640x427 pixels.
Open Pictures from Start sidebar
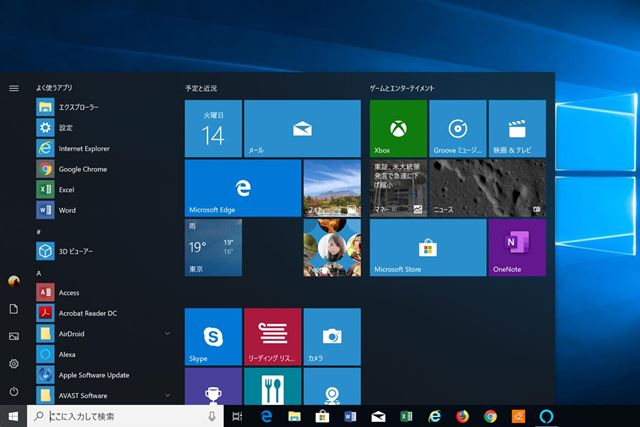pos(14,336)
